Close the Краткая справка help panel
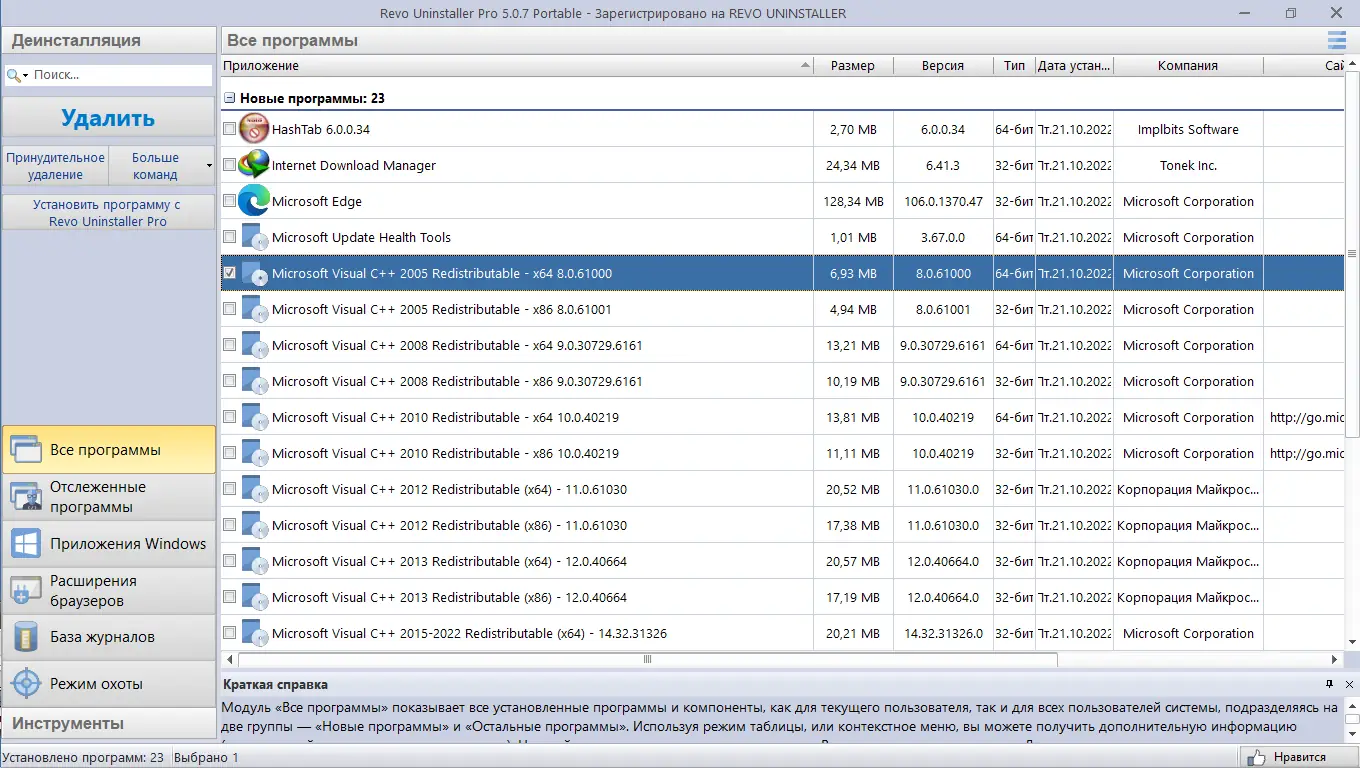 1349,684
